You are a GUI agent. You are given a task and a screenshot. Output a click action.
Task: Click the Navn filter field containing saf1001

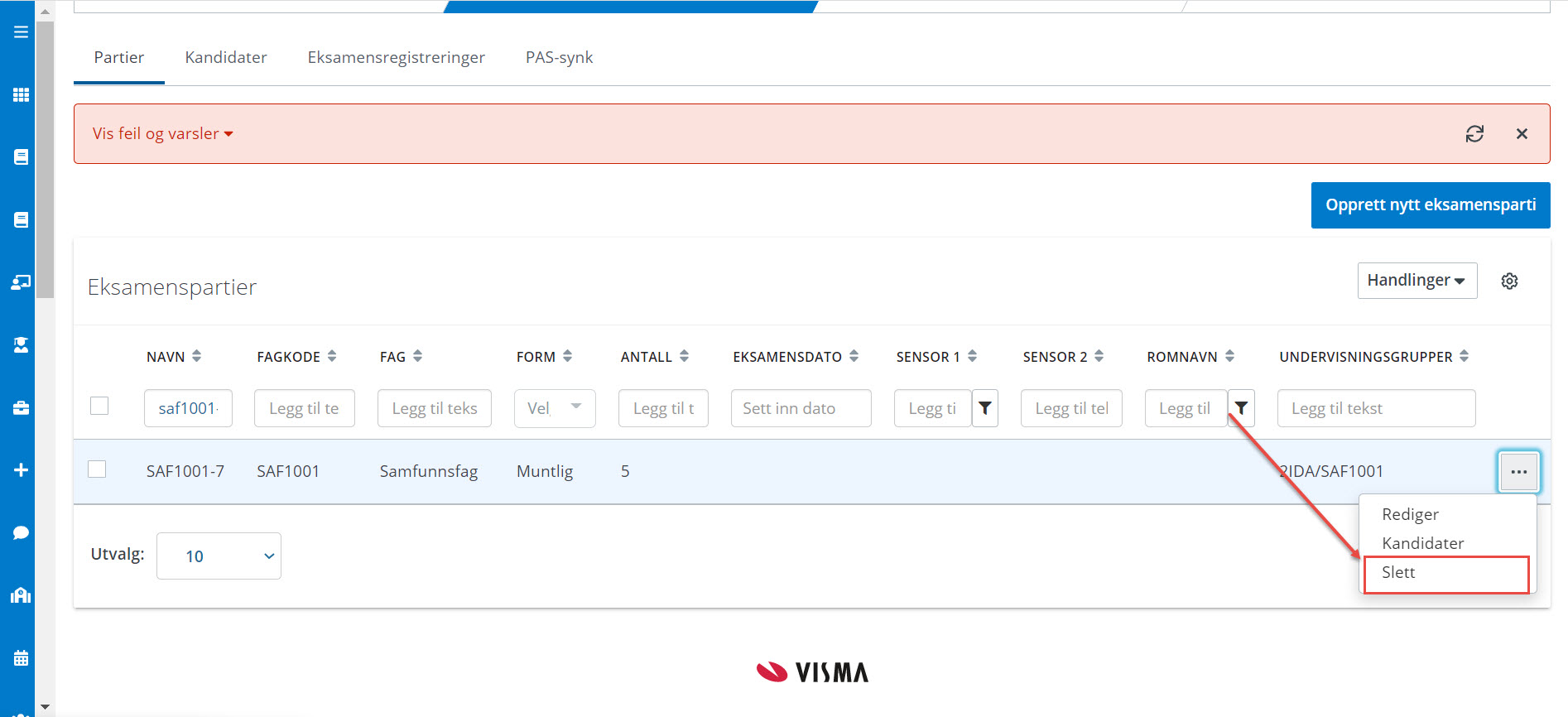[188, 408]
